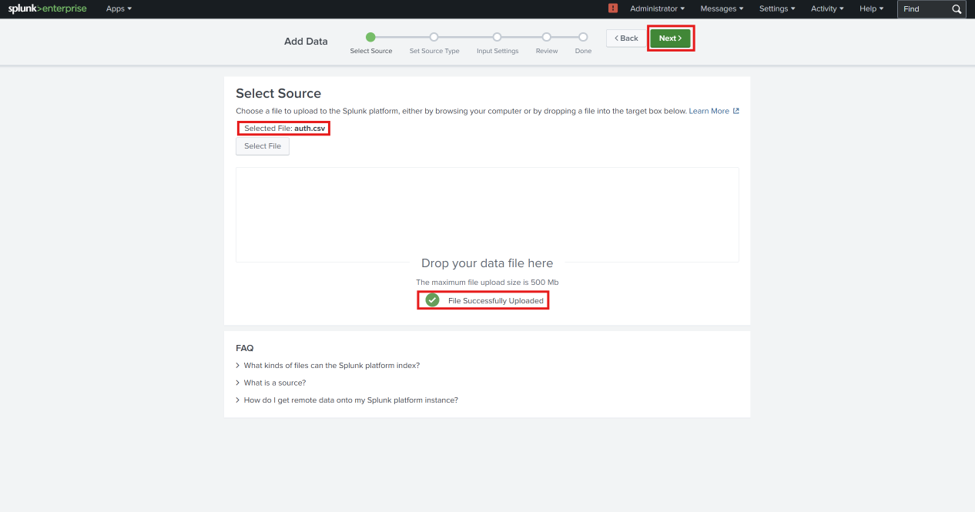Click the red alert notification icon

coord(612,8)
